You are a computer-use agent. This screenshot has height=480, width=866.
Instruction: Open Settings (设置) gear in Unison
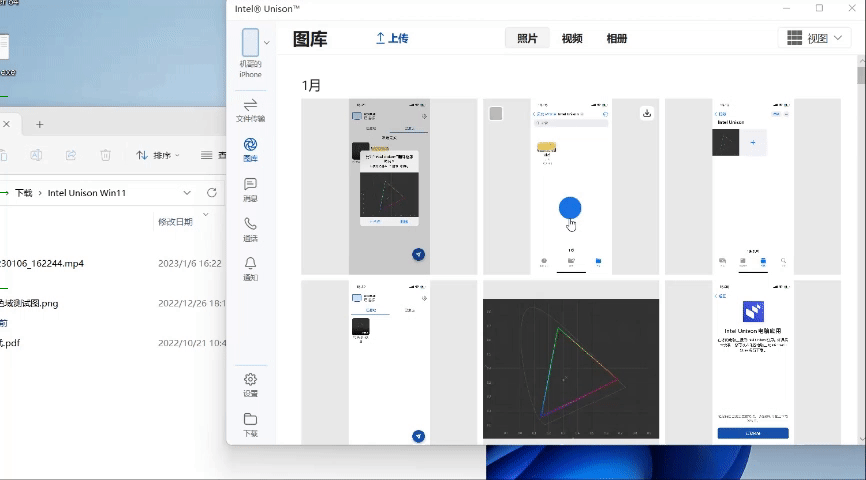pyautogui.click(x=250, y=385)
